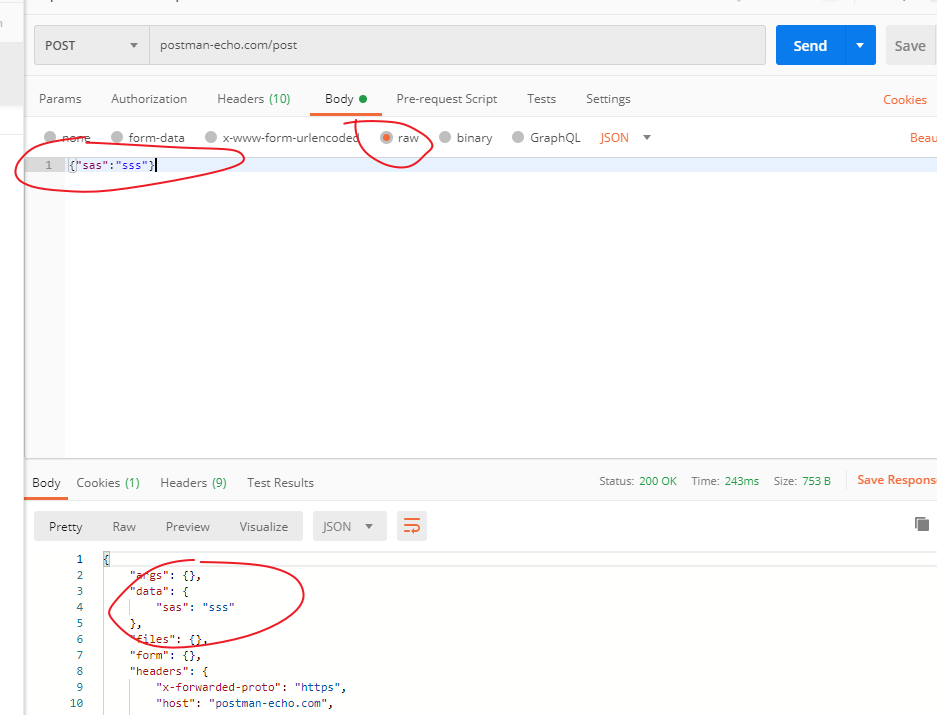
Task: Click the "x-forwarded-proto" response line
Action: click(x=251, y=687)
